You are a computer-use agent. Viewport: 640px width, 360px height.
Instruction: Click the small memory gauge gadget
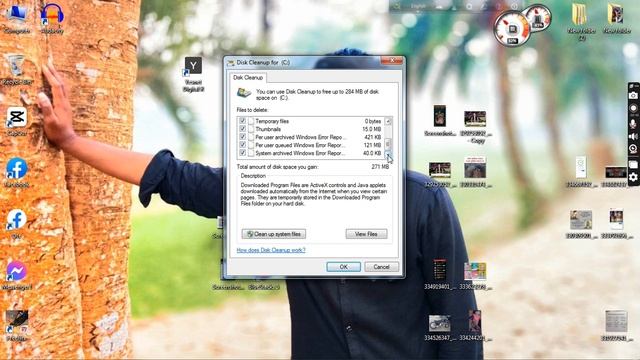[x=539, y=17]
